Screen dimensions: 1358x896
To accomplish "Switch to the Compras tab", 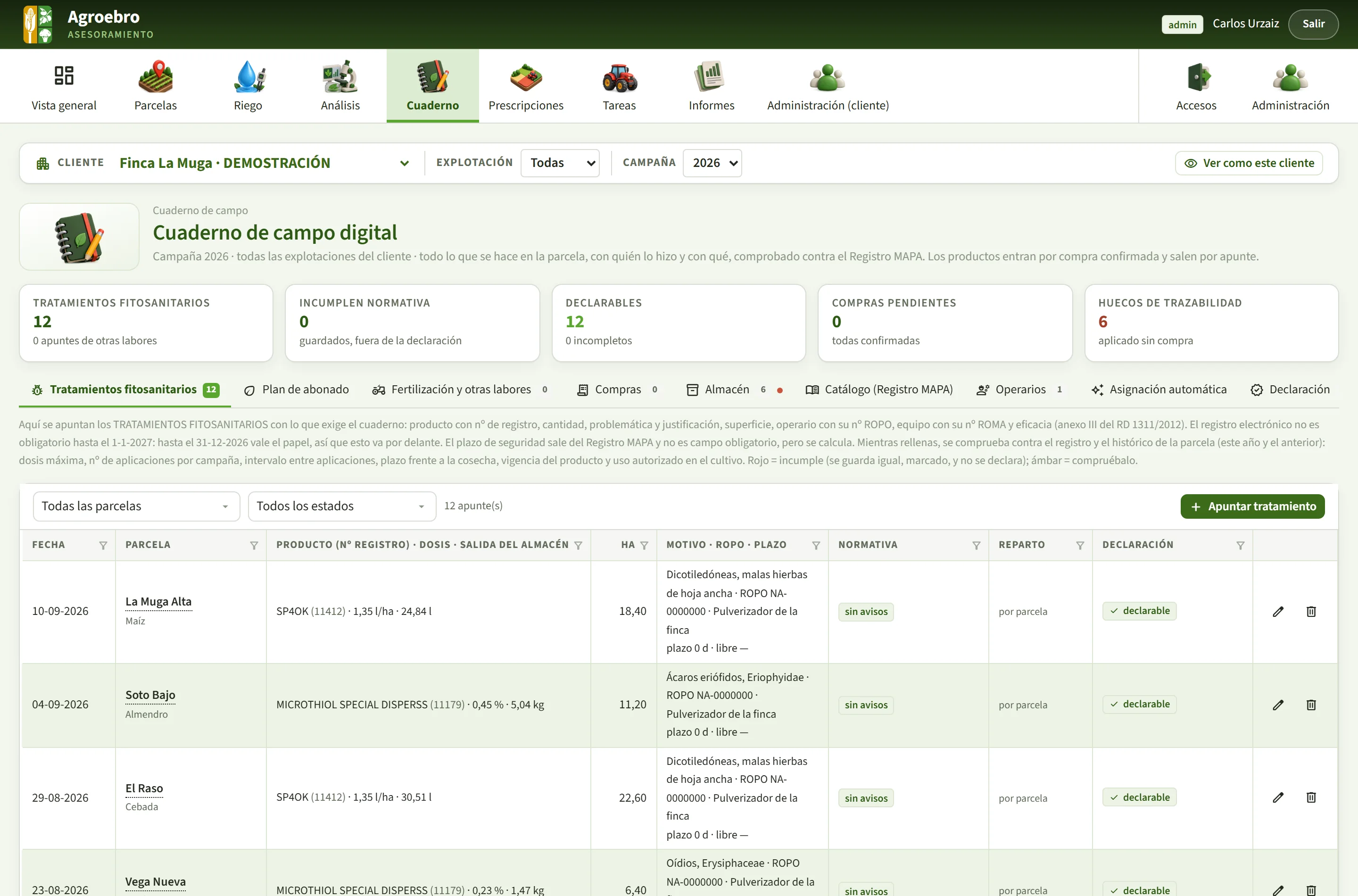I will point(618,390).
